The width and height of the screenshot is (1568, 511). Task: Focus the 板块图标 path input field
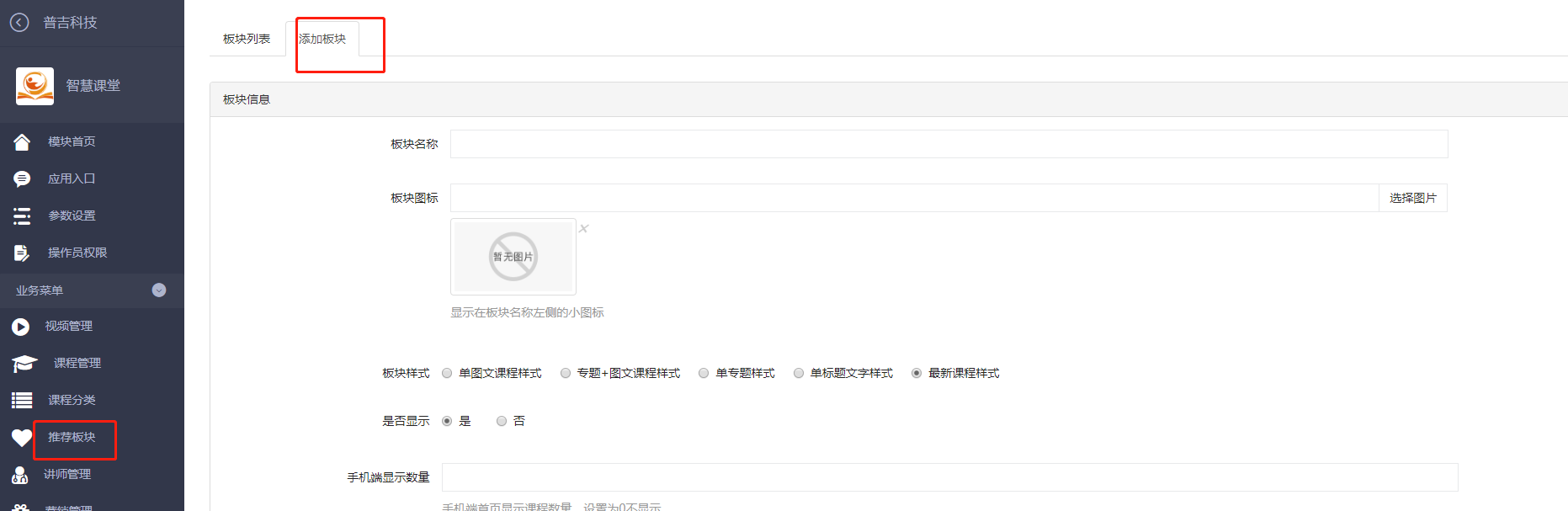point(915,198)
